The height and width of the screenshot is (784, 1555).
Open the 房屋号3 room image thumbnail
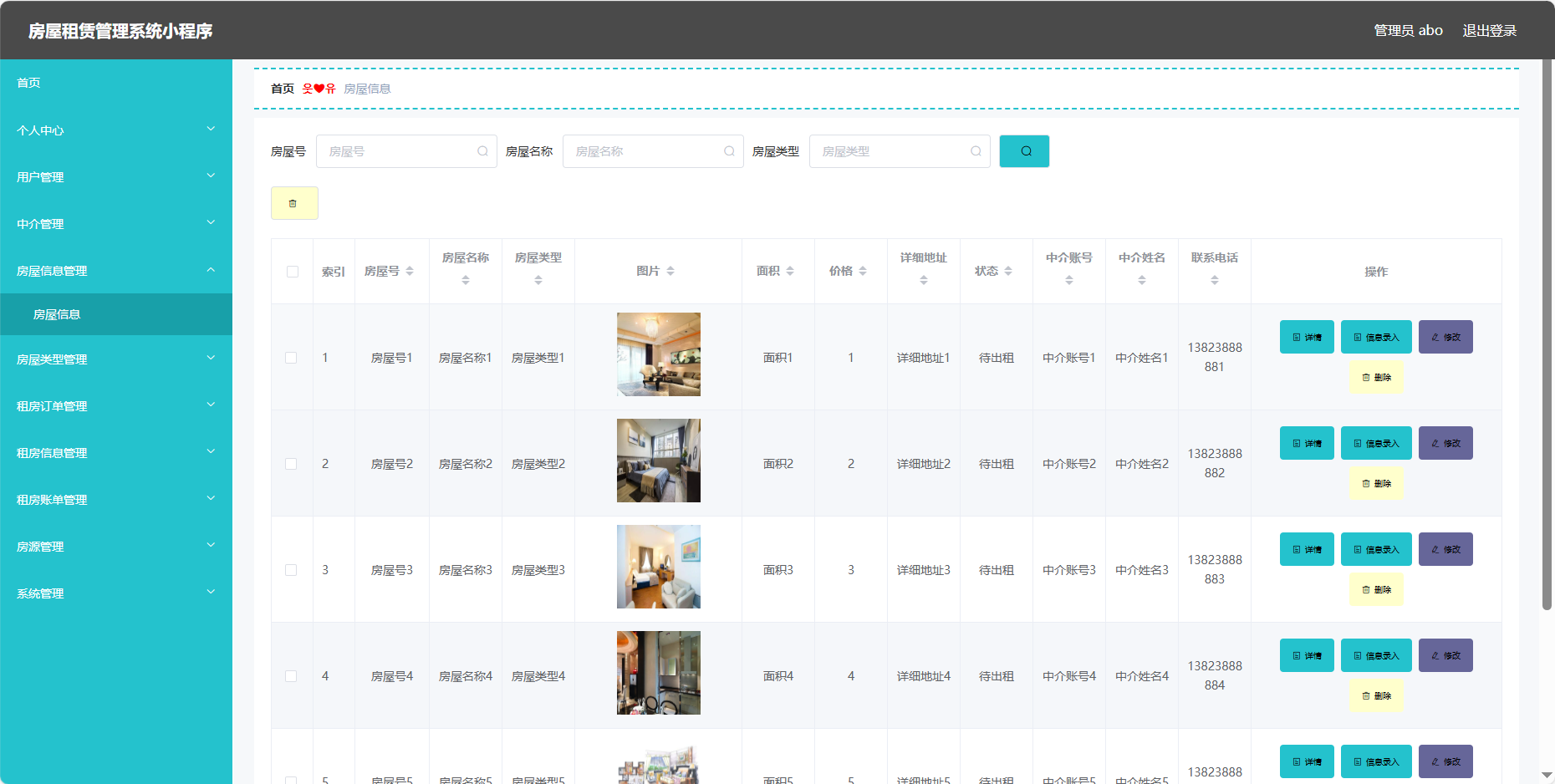click(659, 567)
